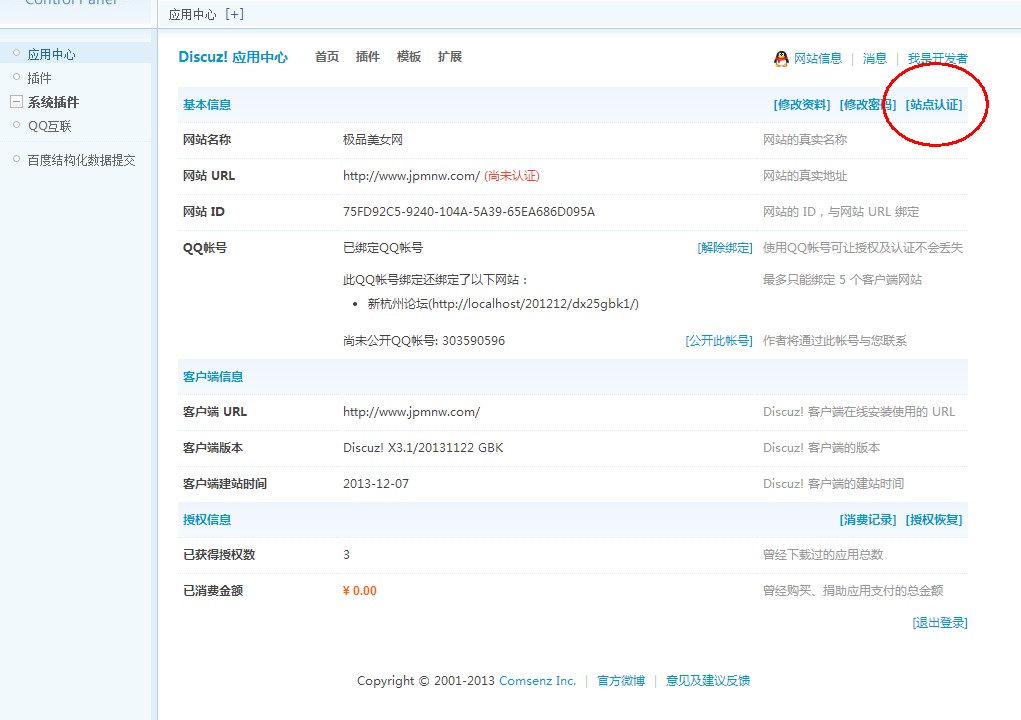The height and width of the screenshot is (720, 1021).
Task: Click client version Discuz! X3.1/20131122 GBK
Action: click(x=423, y=448)
